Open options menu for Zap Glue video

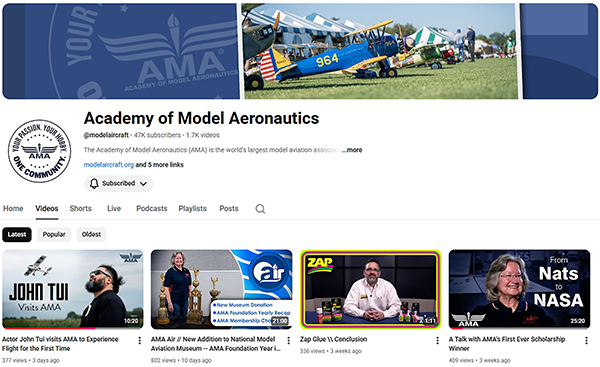[437, 340]
